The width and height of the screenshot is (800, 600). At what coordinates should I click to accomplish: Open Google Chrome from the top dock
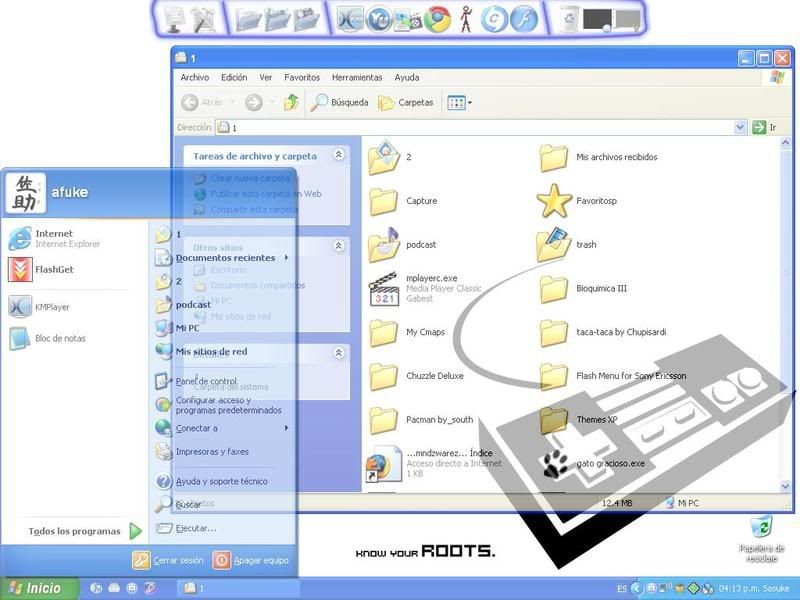click(x=437, y=19)
